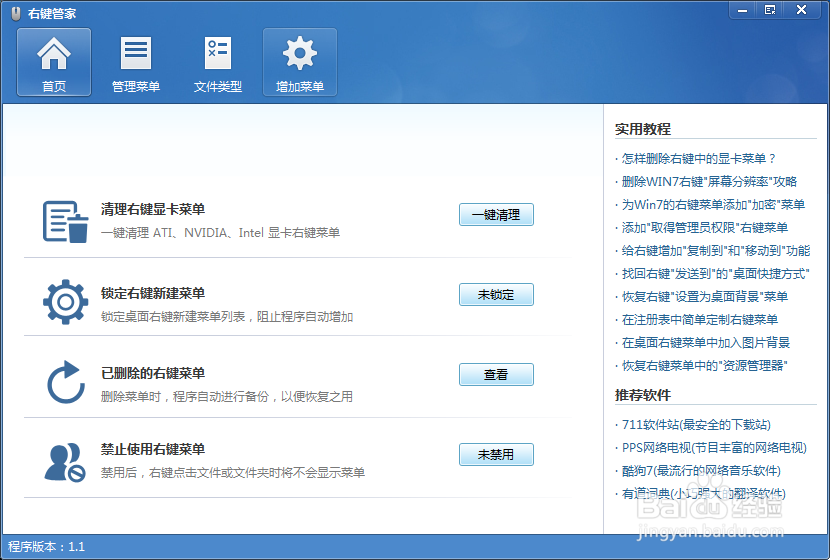Open link 找回右键"发送到"的"桌面快捷方式"
This screenshot has width=830, height=560.
pos(716,274)
